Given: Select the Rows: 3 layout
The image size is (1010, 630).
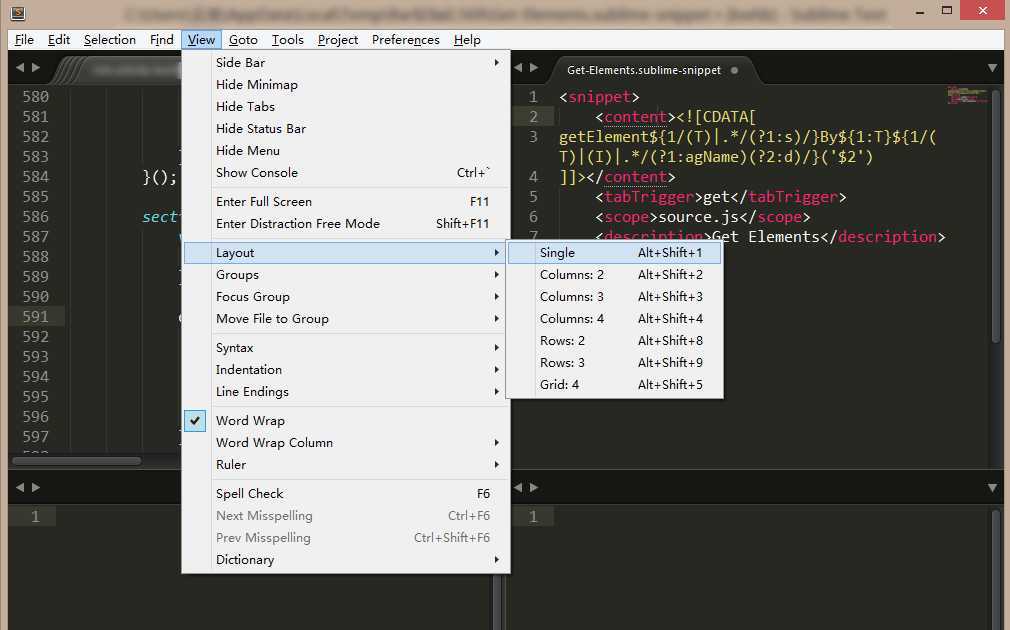Looking at the screenshot, I should pyautogui.click(x=615, y=362).
